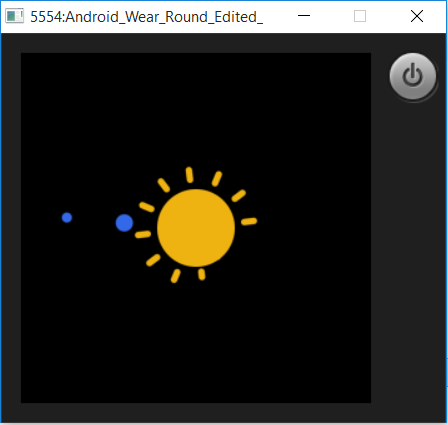The width and height of the screenshot is (448, 425).
Task: Click the disabled maximize button
Action: point(360,16)
